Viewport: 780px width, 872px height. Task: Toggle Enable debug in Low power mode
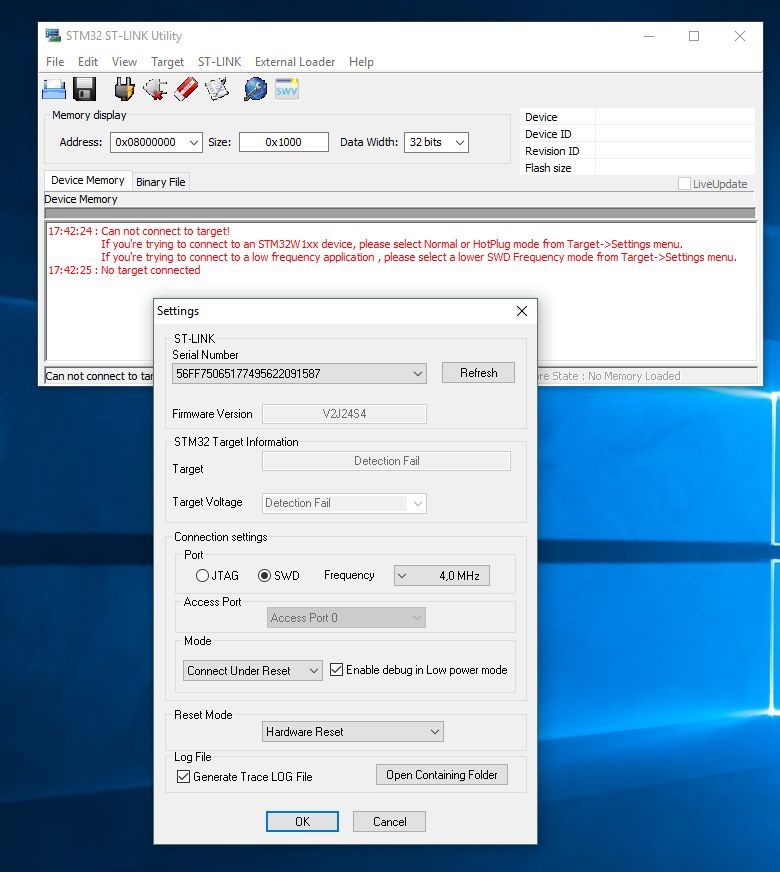tap(336, 670)
